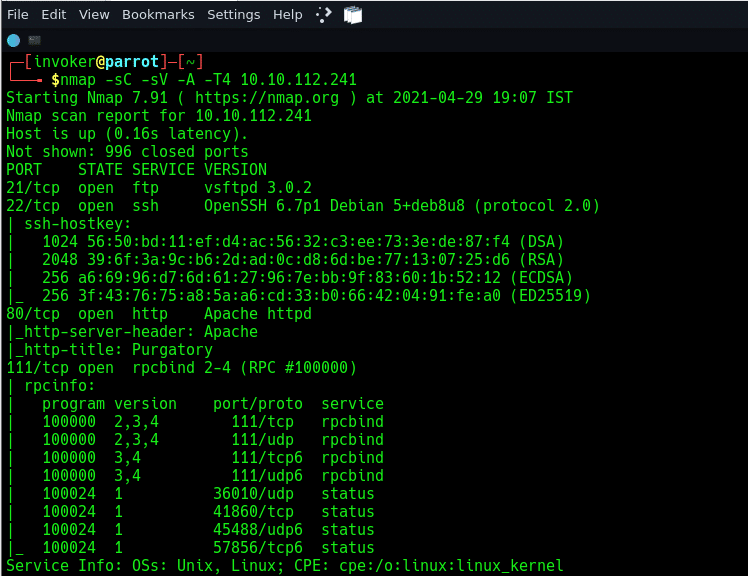The image size is (748, 576).
Task: Click the 'Service Info: OSs: Unix, Linux' line
Action: coord(285,566)
